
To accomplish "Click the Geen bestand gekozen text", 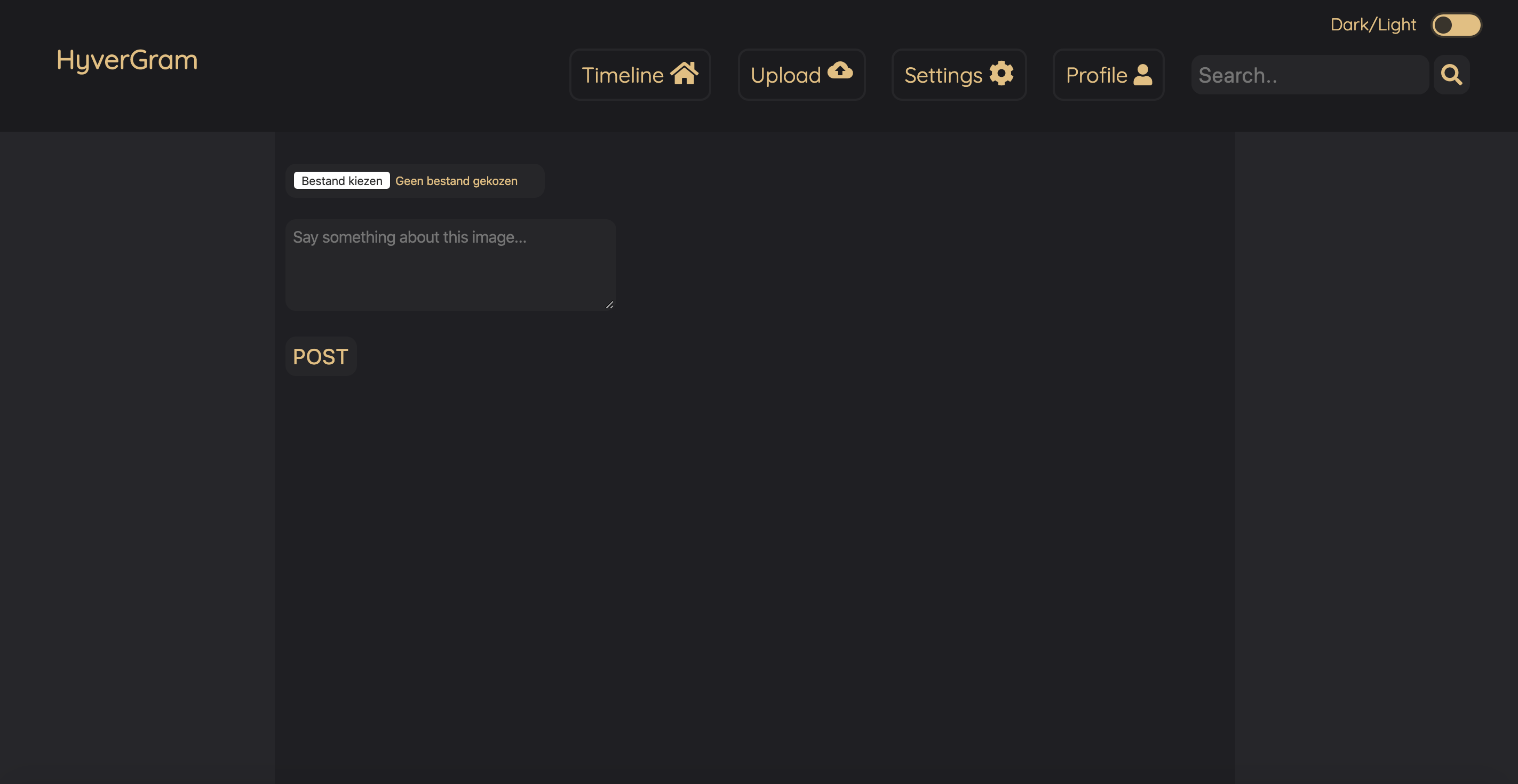I will [x=456, y=181].
